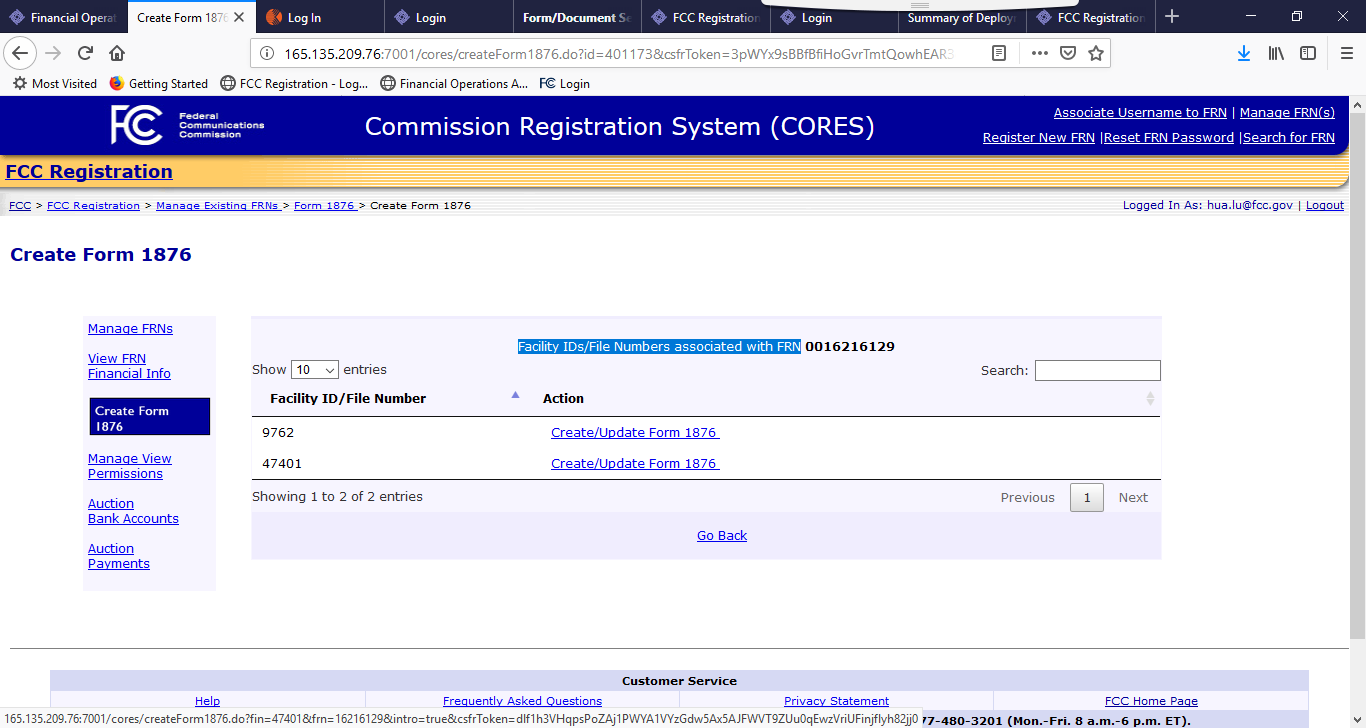Screen dimensions: 1366x728
Task: Click the Facility ID 47401 cell
Action: (x=282, y=463)
